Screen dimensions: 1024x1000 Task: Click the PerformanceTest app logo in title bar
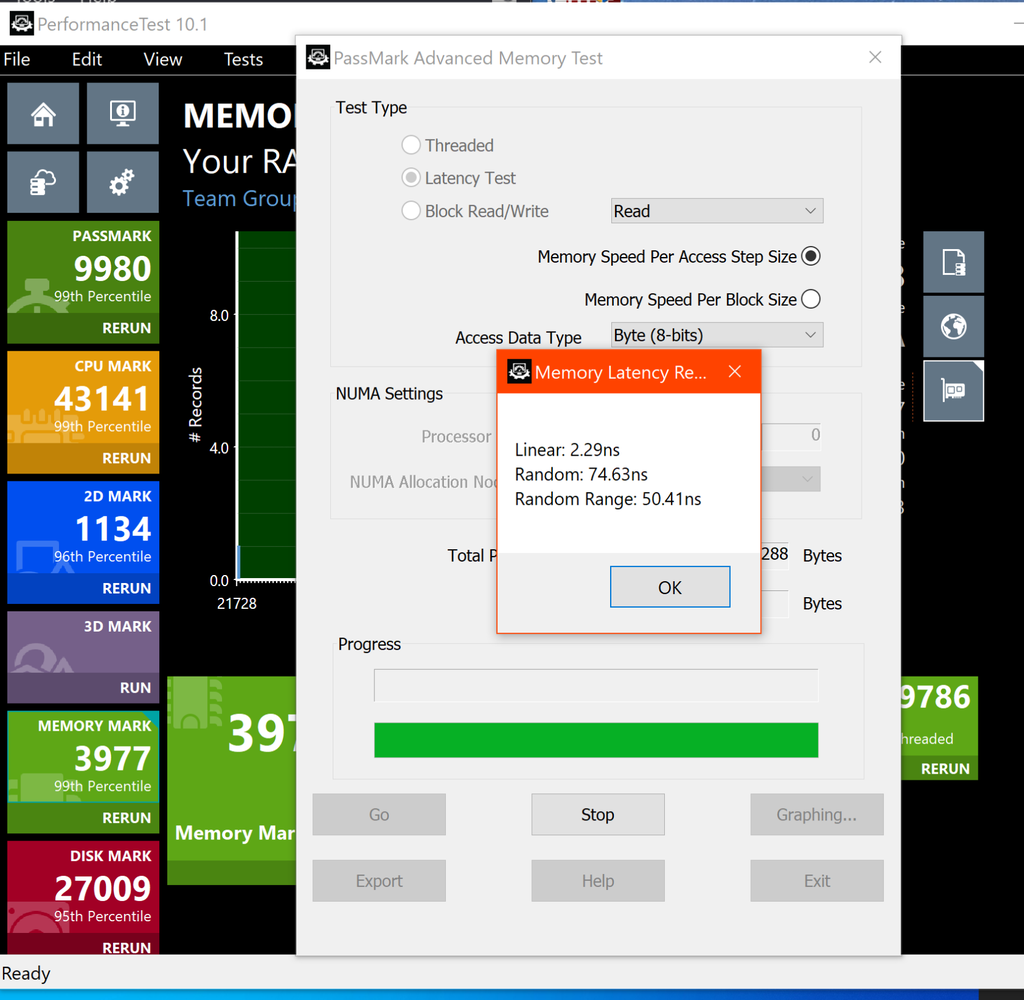click(x=22, y=24)
